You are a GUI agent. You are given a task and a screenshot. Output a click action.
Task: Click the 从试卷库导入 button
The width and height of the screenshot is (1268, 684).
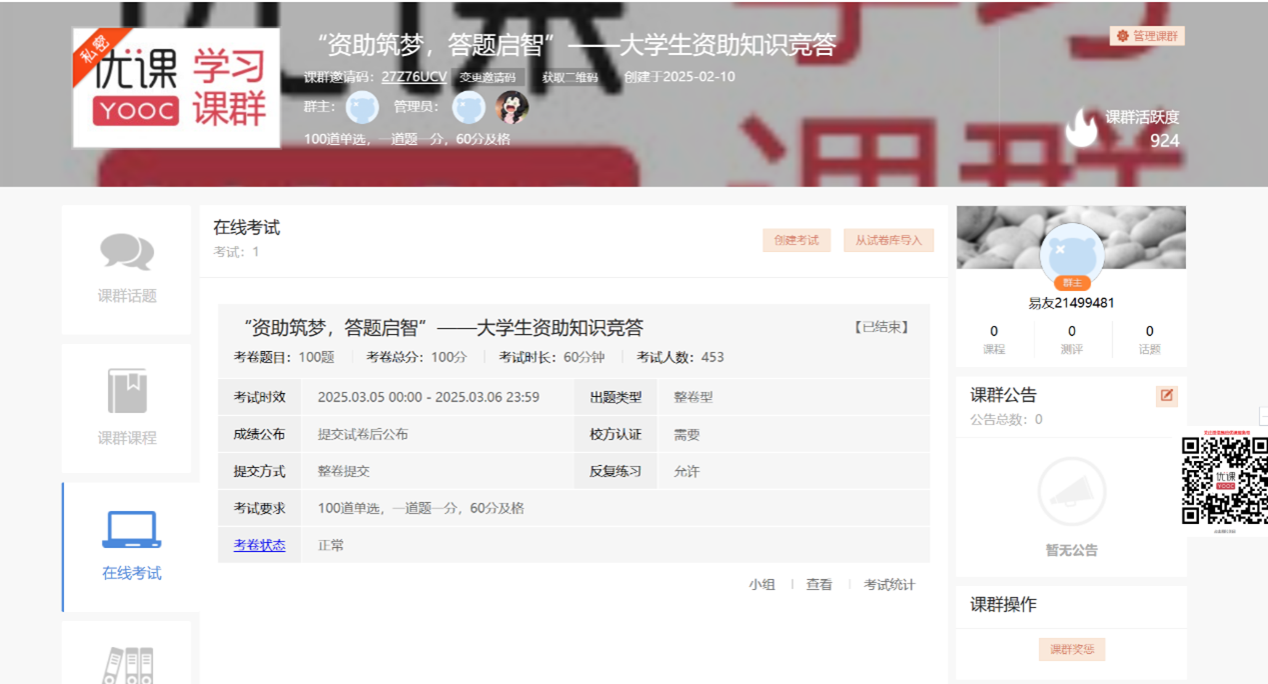[x=888, y=240]
